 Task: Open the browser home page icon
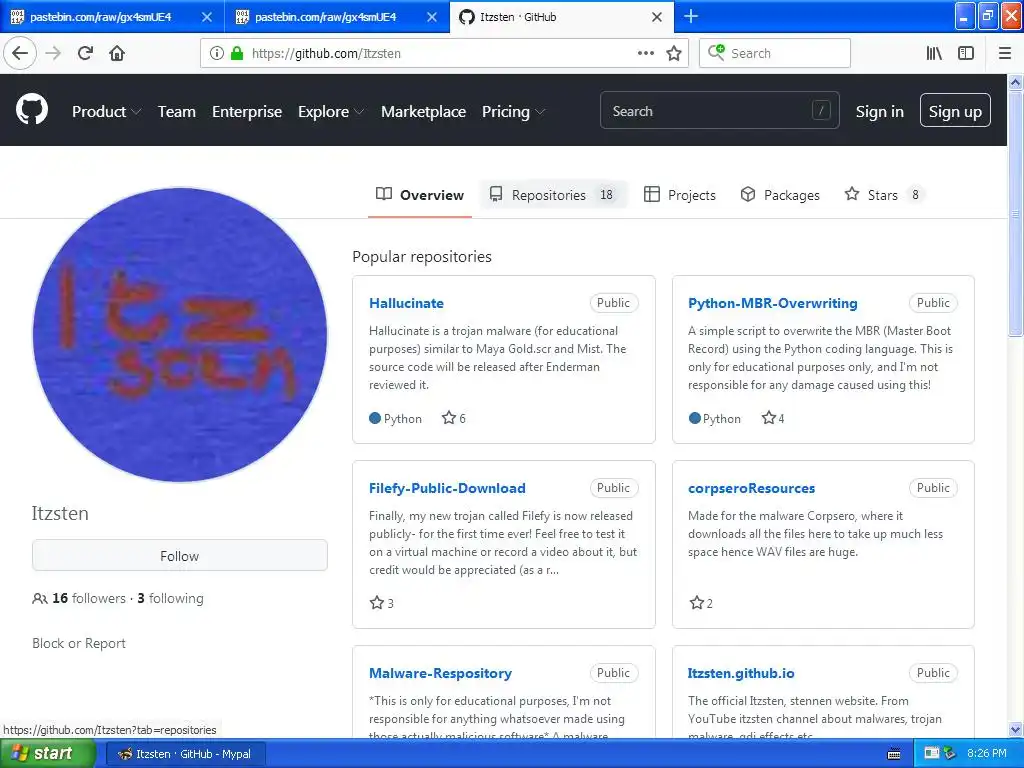(117, 53)
